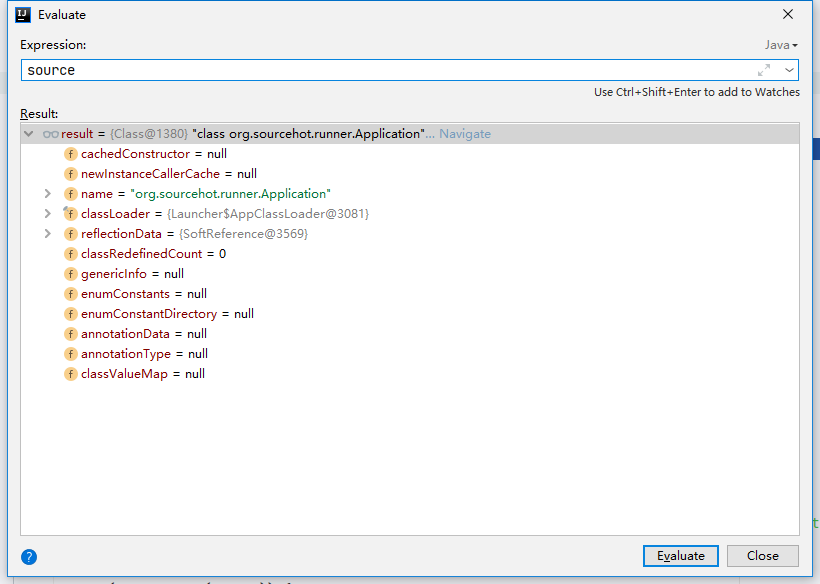Click the field icon beside annotationType
Screen dimensions: 820x584
pyautogui.click(x=71, y=354)
